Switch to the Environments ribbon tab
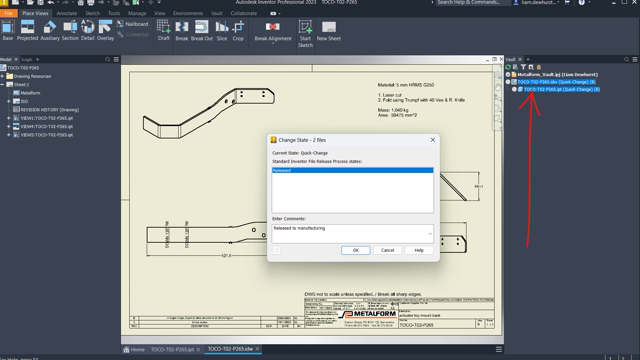Image resolution: width=640 pixels, height=360 pixels. (x=188, y=13)
